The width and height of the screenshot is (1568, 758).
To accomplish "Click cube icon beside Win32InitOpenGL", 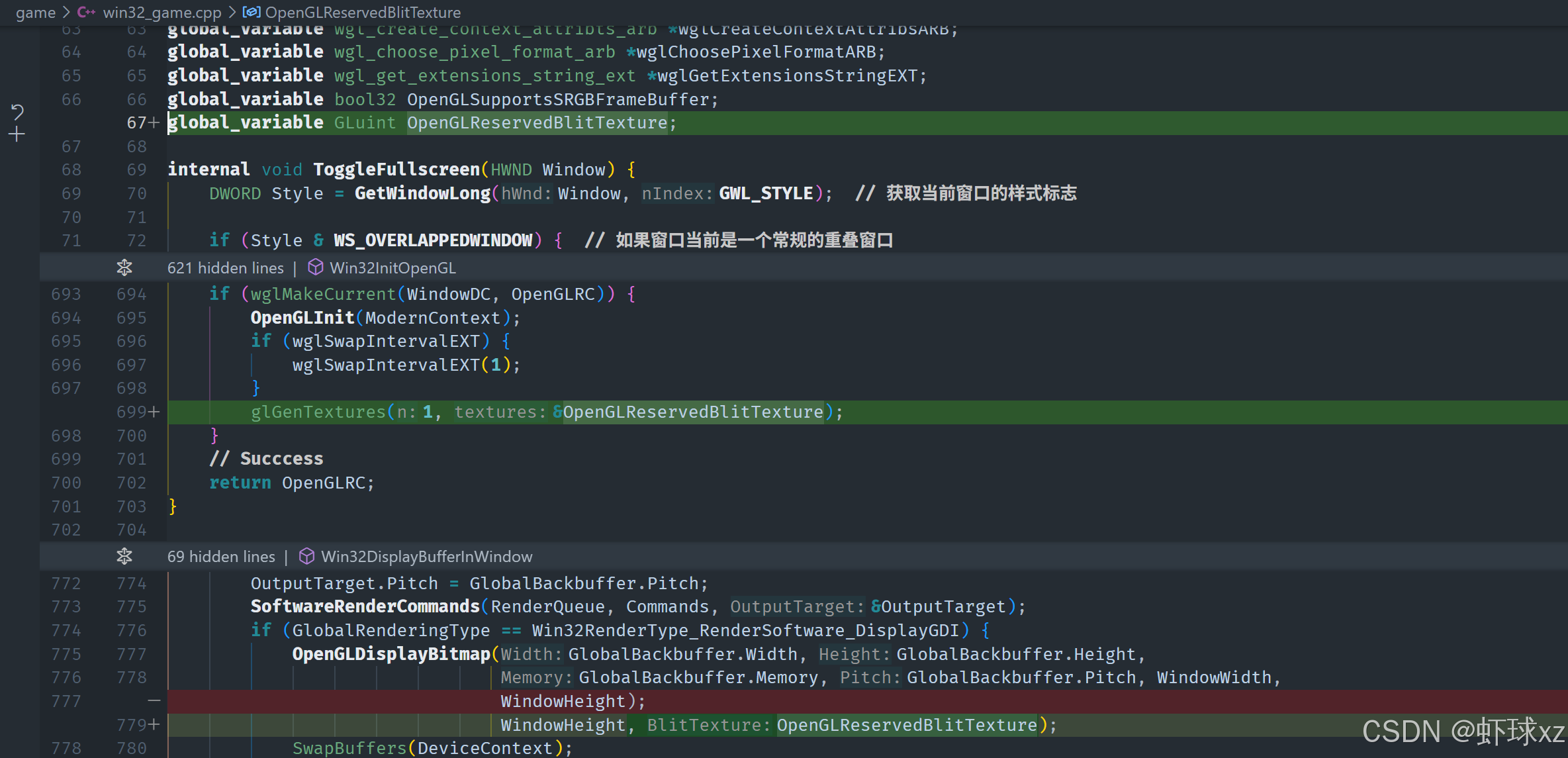I will pyautogui.click(x=316, y=267).
